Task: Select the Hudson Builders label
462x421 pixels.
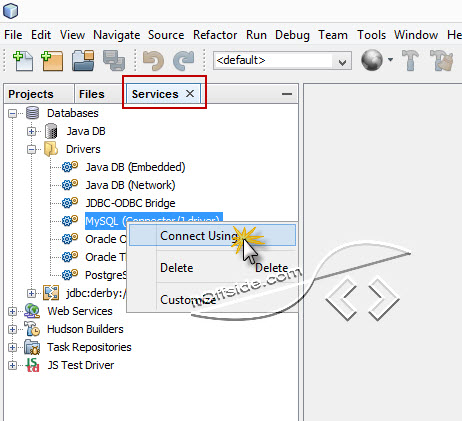Action: click(x=85, y=329)
